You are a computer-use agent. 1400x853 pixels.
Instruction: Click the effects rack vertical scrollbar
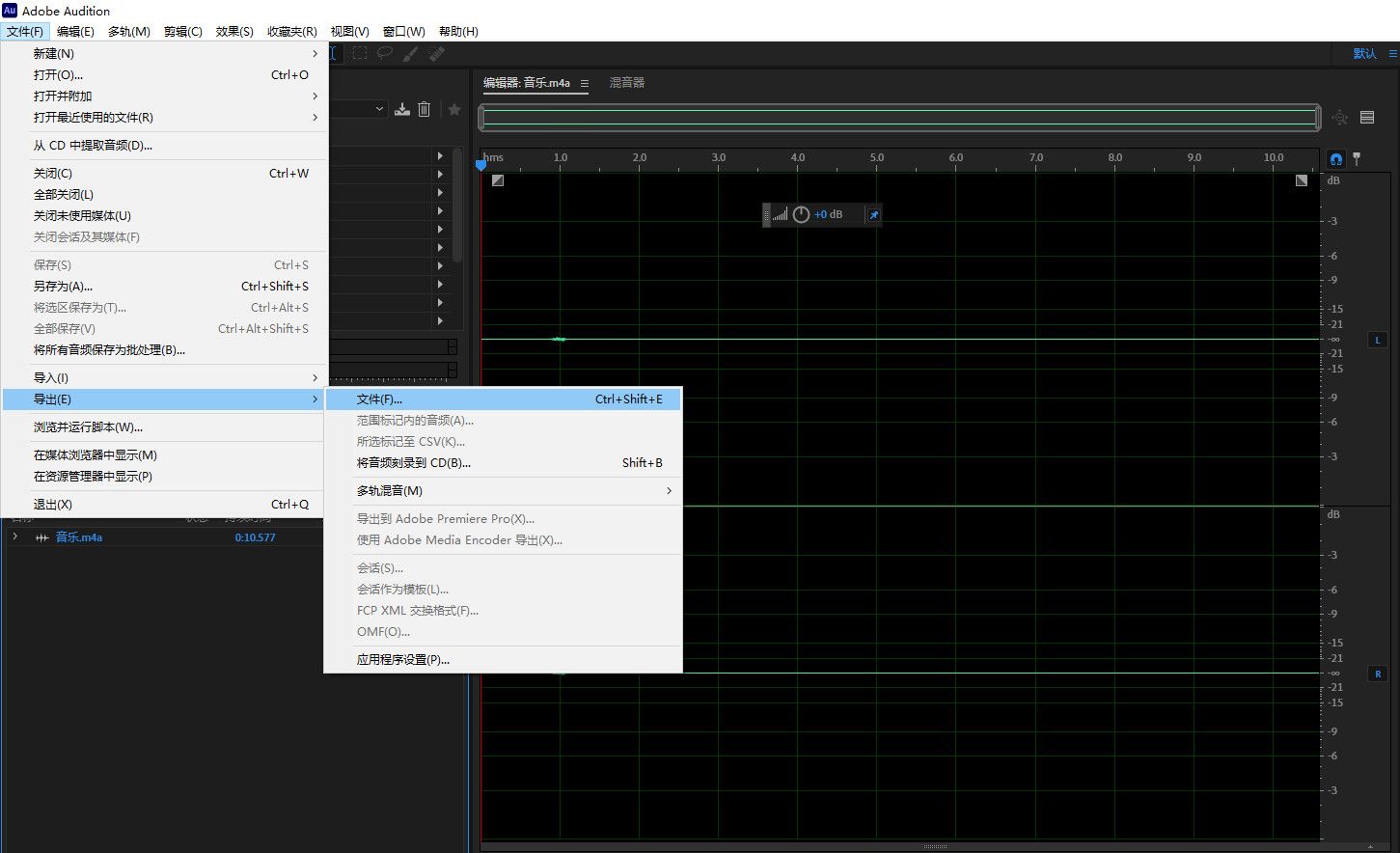coord(457,203)
